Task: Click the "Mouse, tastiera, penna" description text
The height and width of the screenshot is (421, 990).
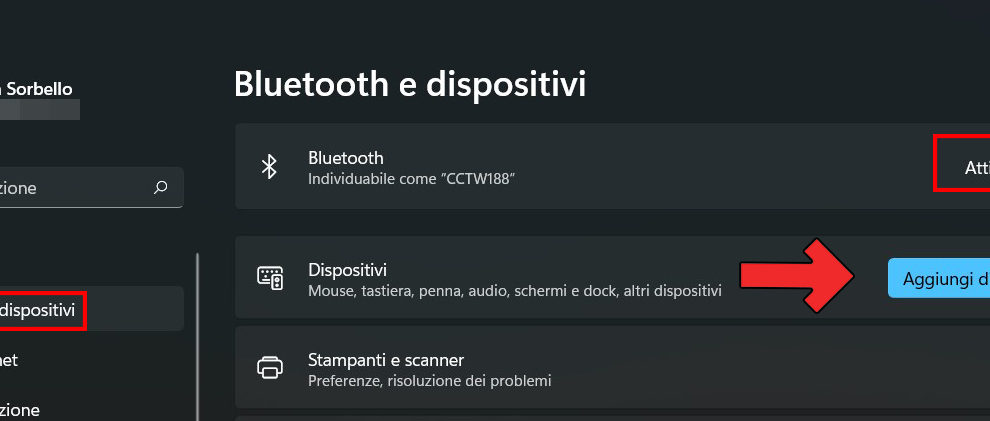Action: point(514,291)
